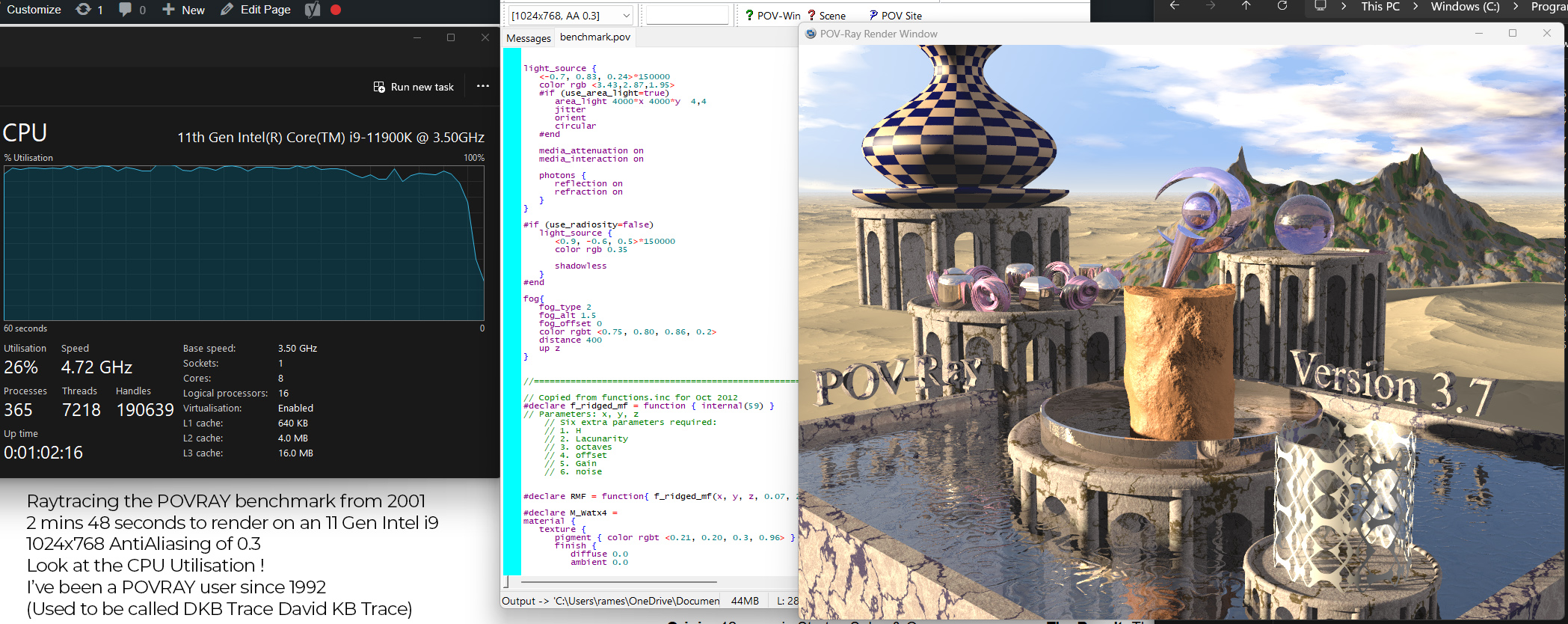Click Customize in the WordPress admin bar
The width and height of the screenshot is (1568, 624).
[x=34, y=9]
